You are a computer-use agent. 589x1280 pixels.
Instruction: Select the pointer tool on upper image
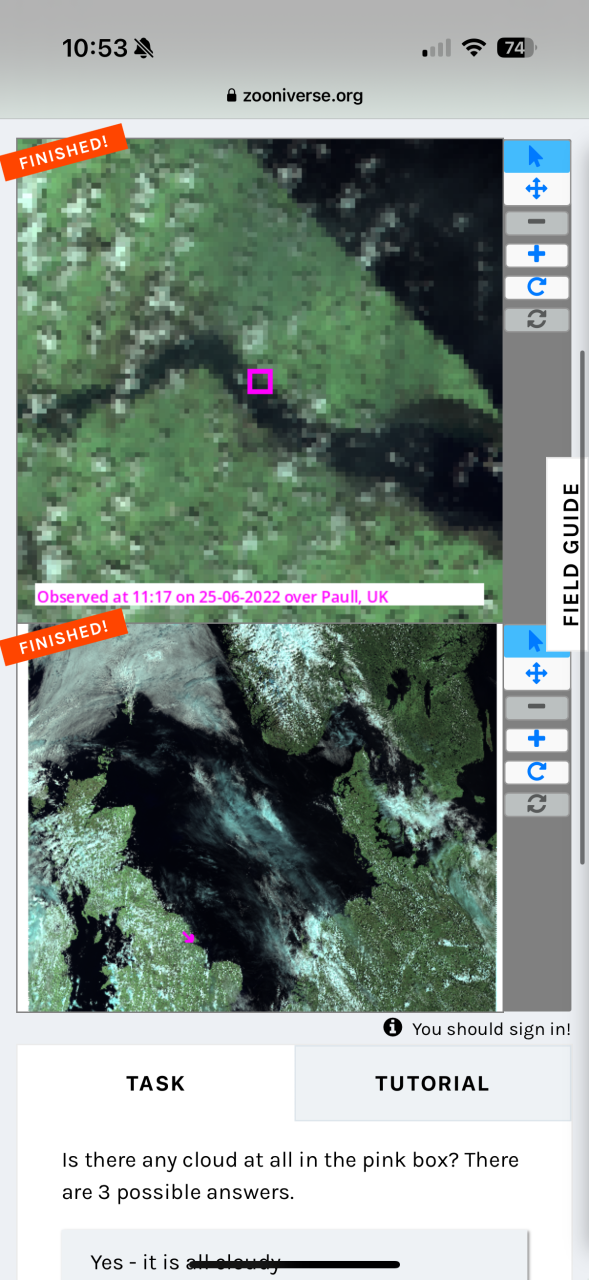tap(536, 156)
